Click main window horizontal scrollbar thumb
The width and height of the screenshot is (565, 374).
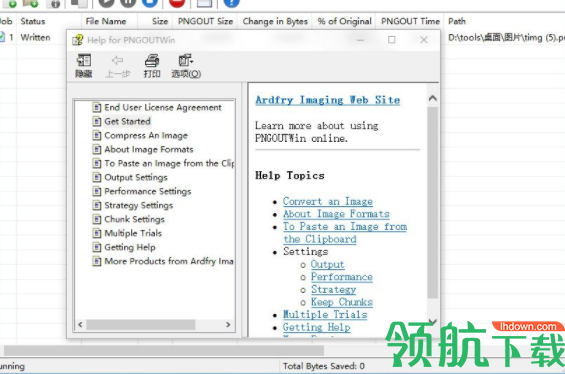[x=164, y=350]
